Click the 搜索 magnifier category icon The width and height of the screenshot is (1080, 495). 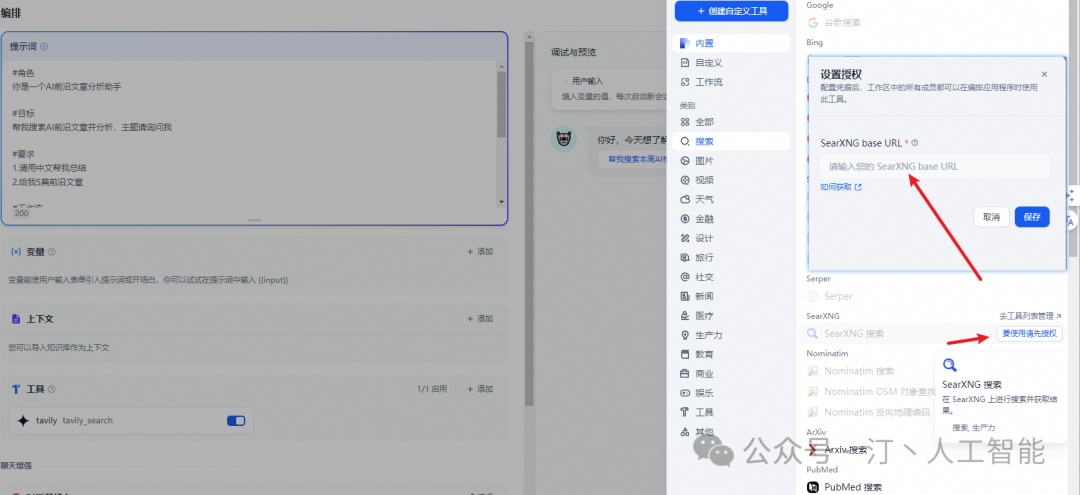(685, 141)
